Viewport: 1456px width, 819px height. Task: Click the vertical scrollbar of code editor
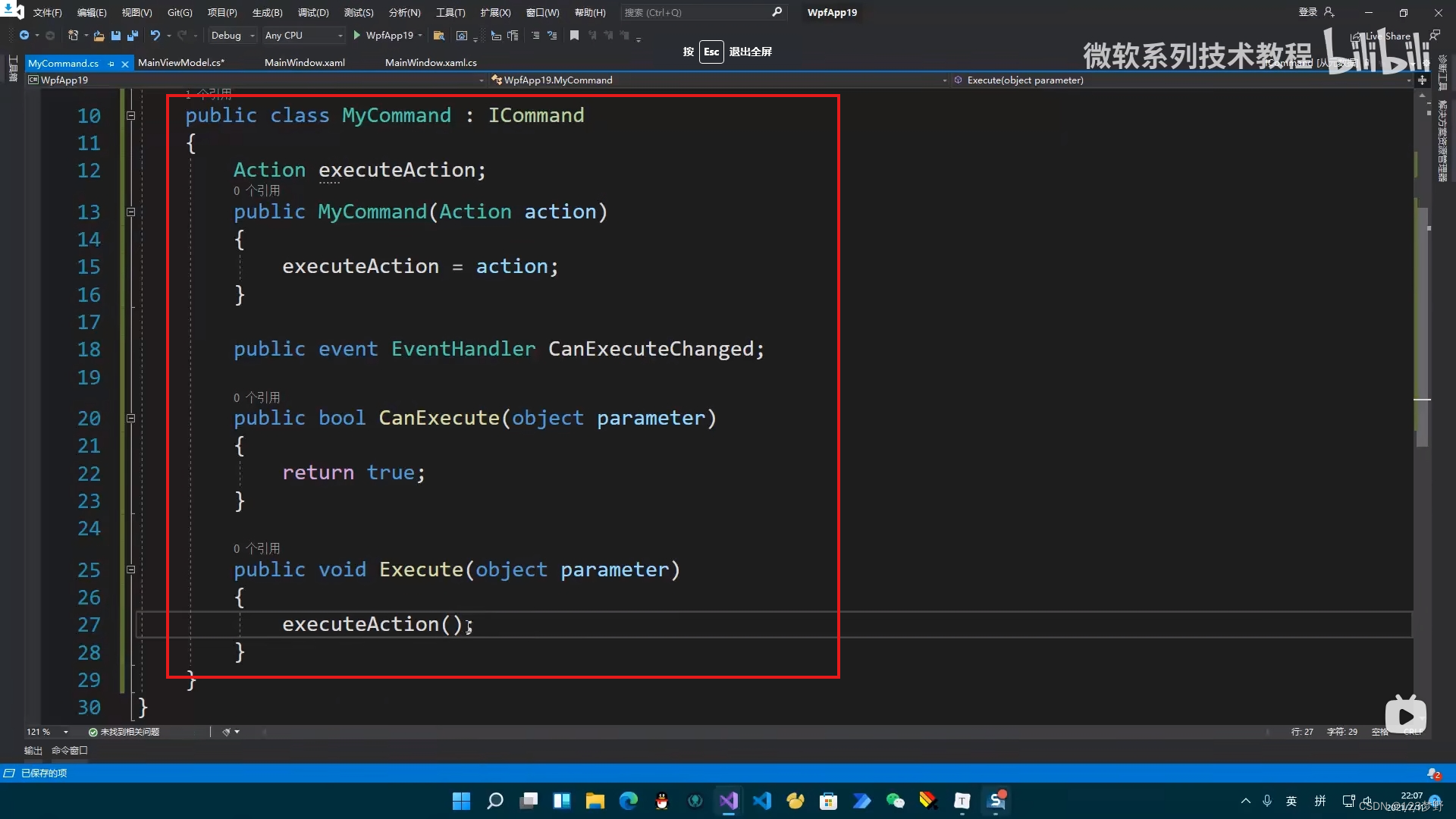click(1422, 326)
